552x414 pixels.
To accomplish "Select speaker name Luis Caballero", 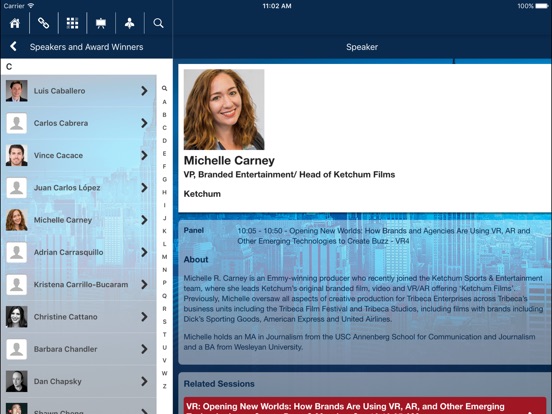I will [x=59, y=91].
